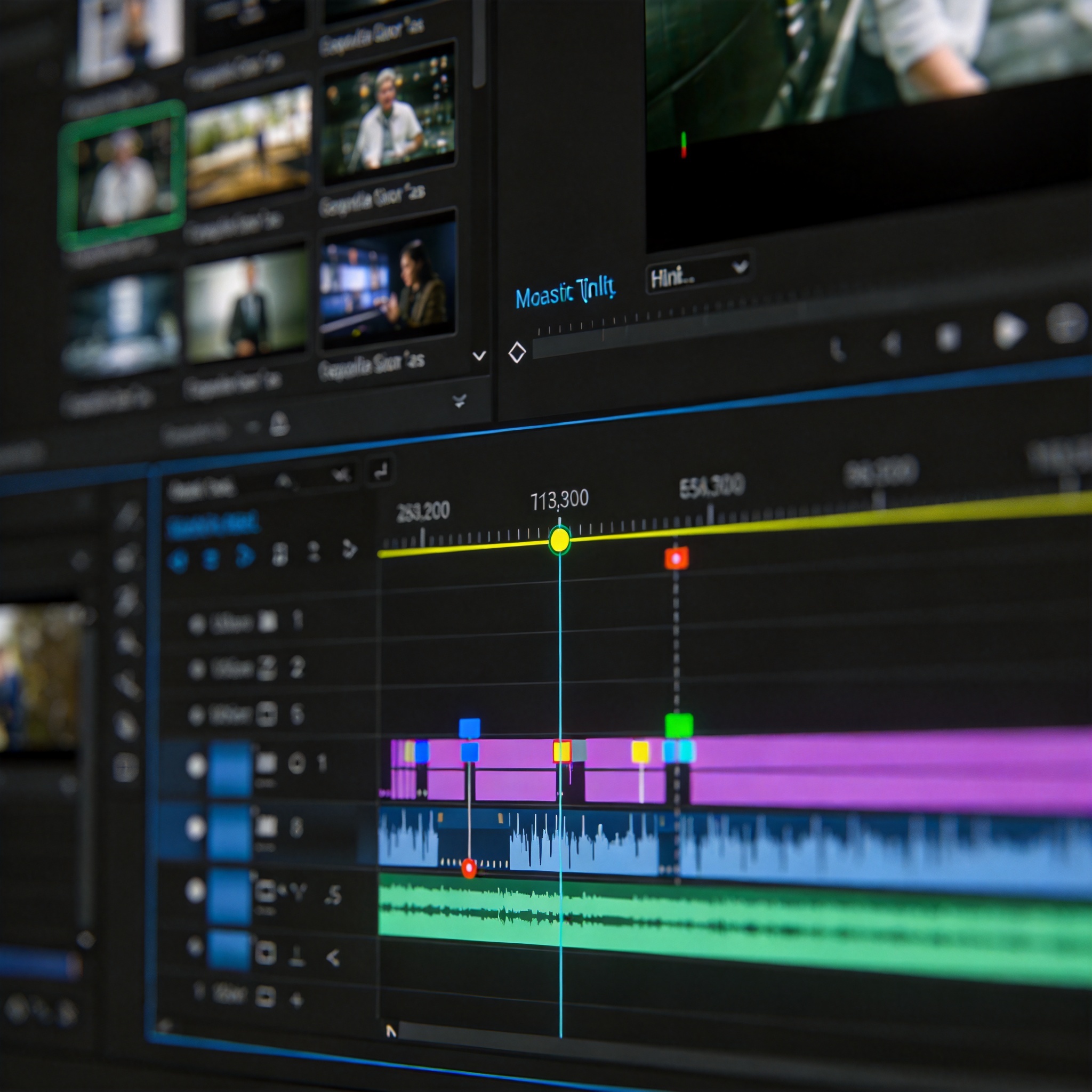Click the branching-arrow icon in the timeline toolbar
The width and height of the screenshot is (1092, 1092).
(350, 549)
